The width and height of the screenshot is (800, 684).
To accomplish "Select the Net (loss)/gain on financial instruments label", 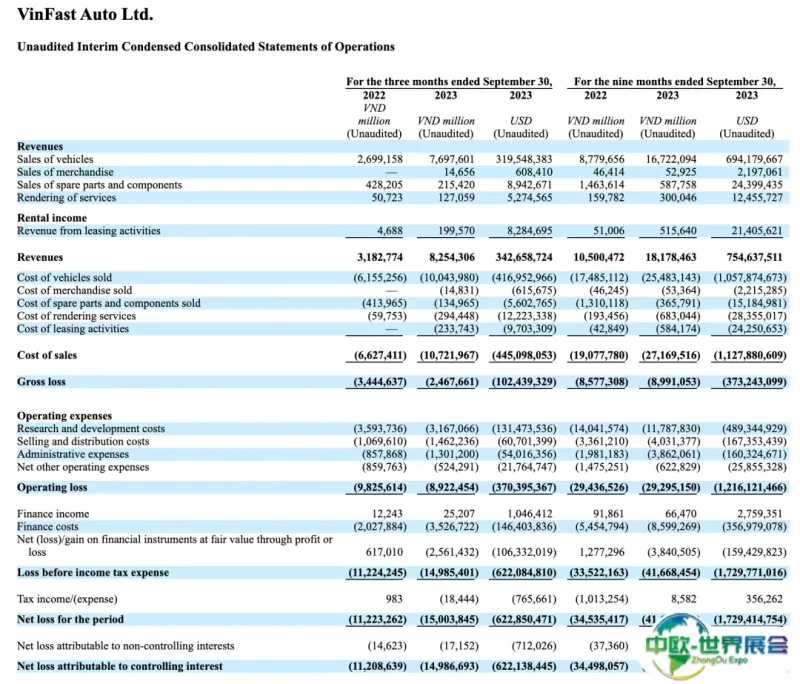I will click(x=174, y=546).
